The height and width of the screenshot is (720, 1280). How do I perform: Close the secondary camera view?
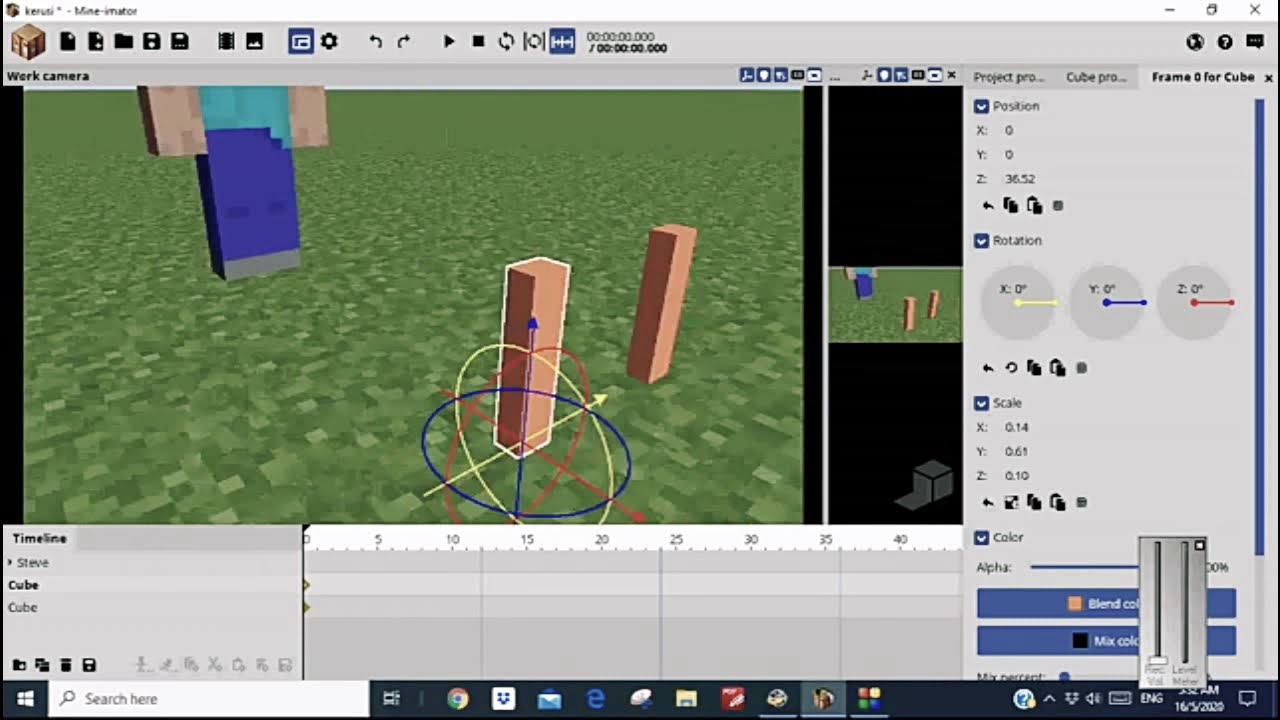coord(951,76)
